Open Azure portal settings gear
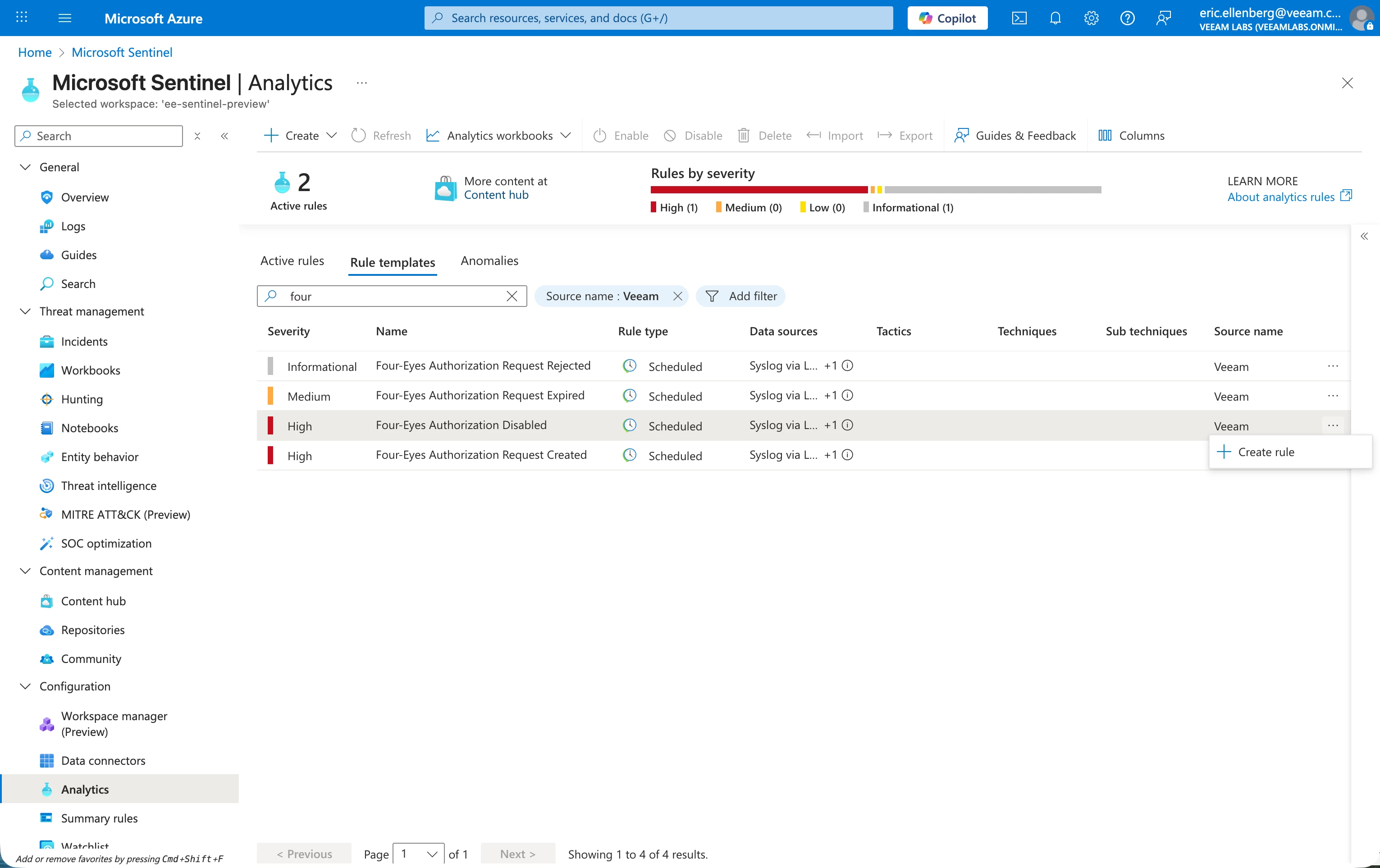The image size is (1380, 868). pyautogui.click(x=1091, y=18)
